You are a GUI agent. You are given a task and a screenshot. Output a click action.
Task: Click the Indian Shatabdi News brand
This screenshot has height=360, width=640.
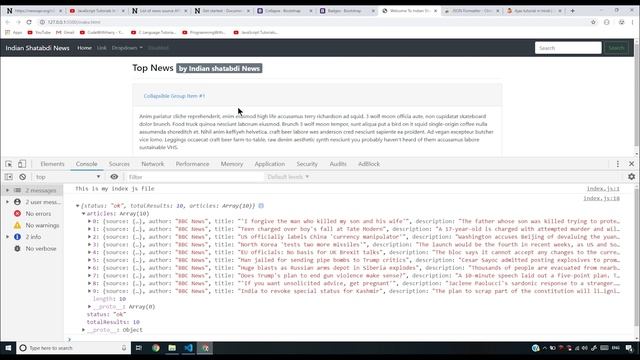point(38,48)
